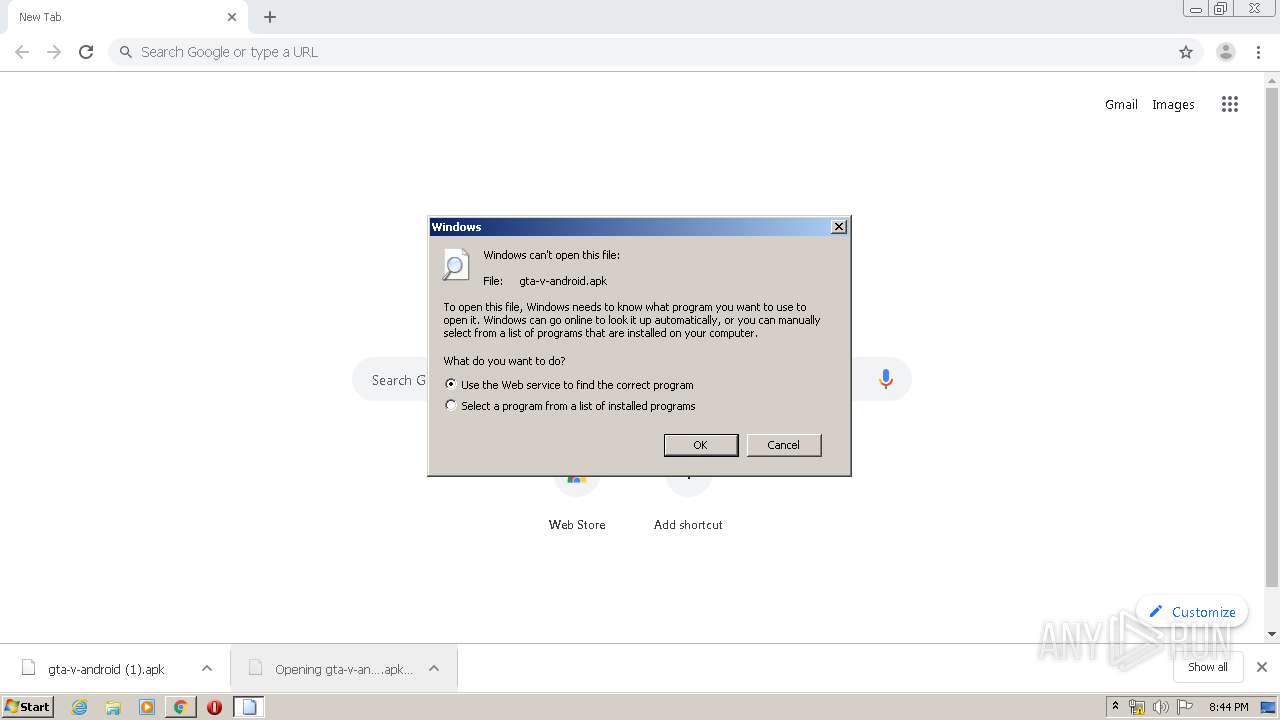Switch to Chrome in the taskbar
Image resolution: width=1280 pixels, height=720 pixels.
click(180, 707)
